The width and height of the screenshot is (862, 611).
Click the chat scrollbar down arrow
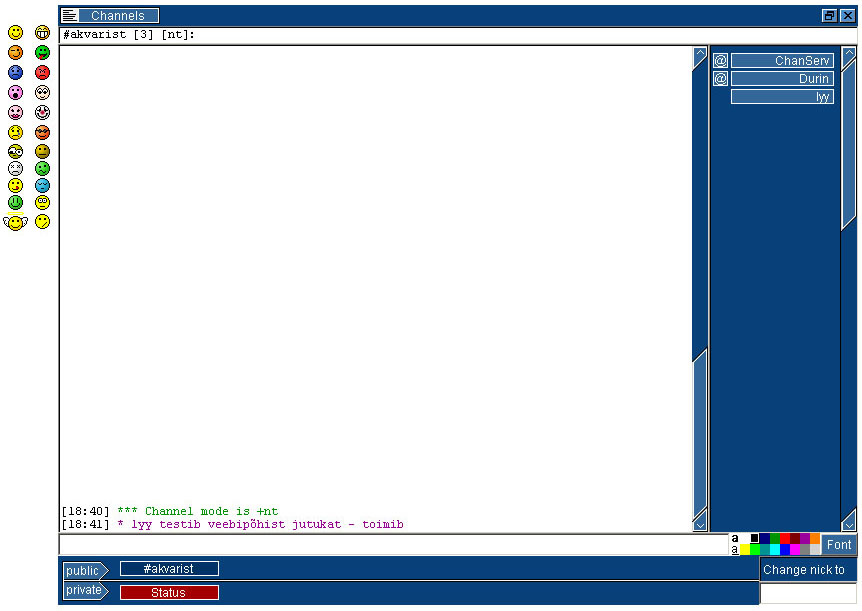tap(700, 521)
